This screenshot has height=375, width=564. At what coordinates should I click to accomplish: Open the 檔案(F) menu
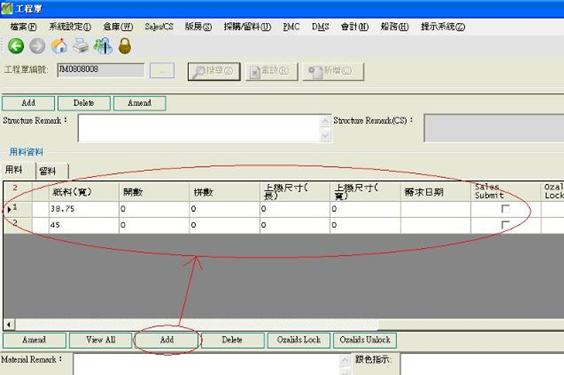click(23, 27)
